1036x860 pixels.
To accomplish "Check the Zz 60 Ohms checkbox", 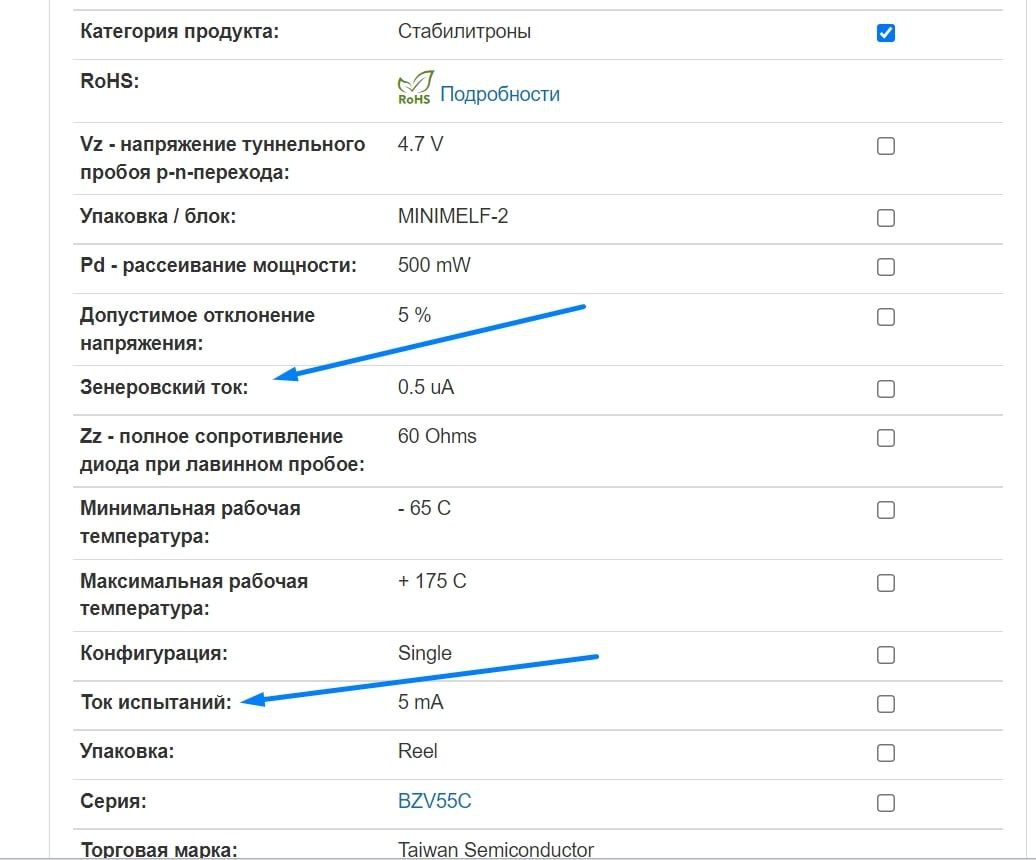I will 885,437.
